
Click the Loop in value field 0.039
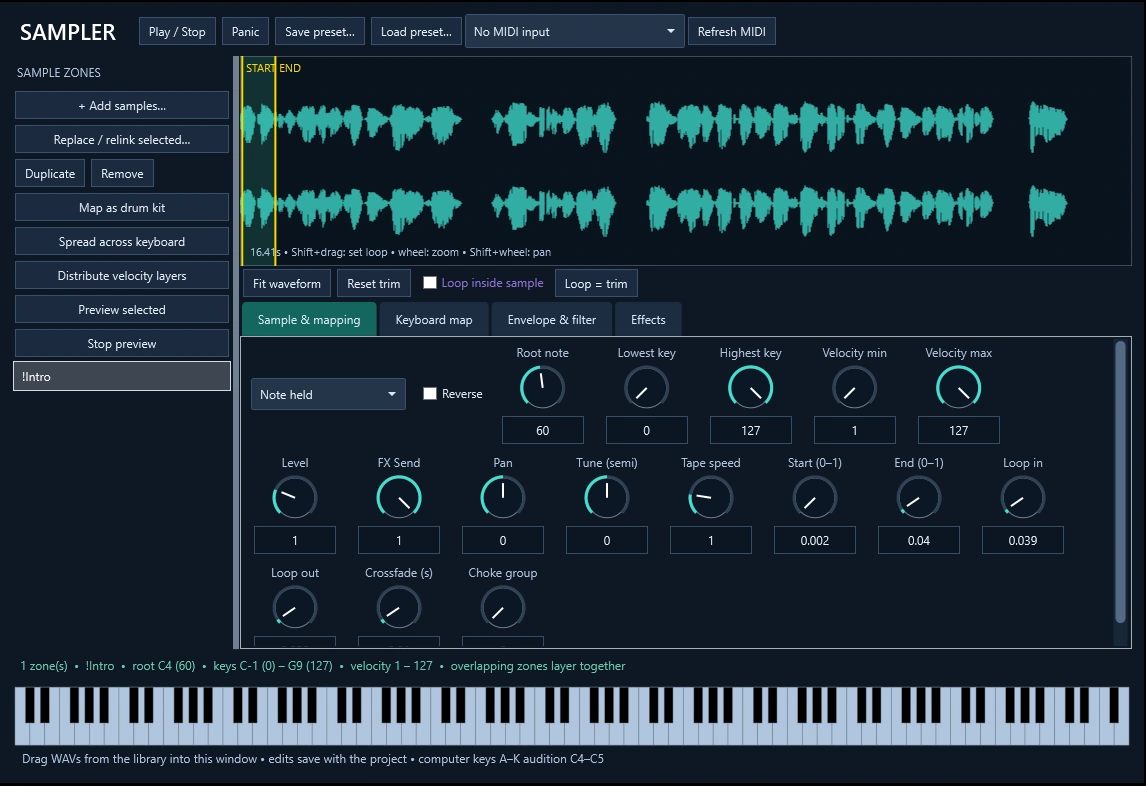click(1022, 540)
